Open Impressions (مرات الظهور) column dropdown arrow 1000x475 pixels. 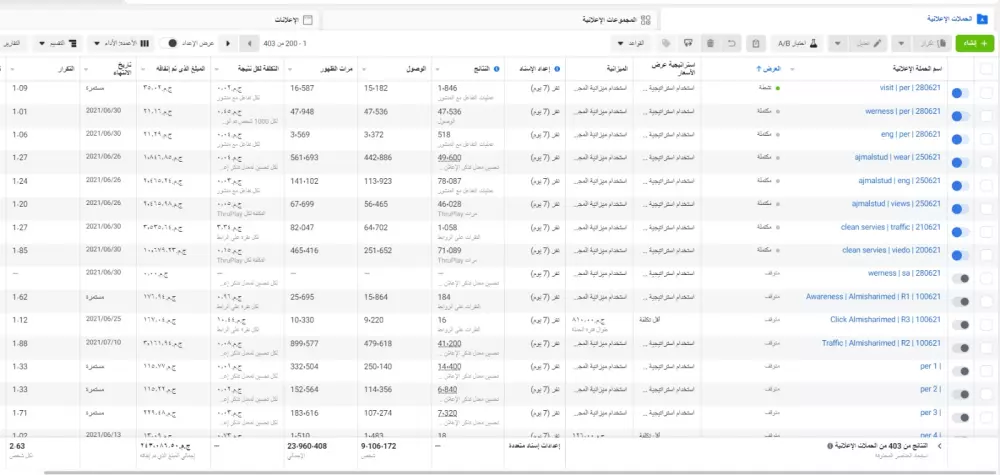(291, 69)
